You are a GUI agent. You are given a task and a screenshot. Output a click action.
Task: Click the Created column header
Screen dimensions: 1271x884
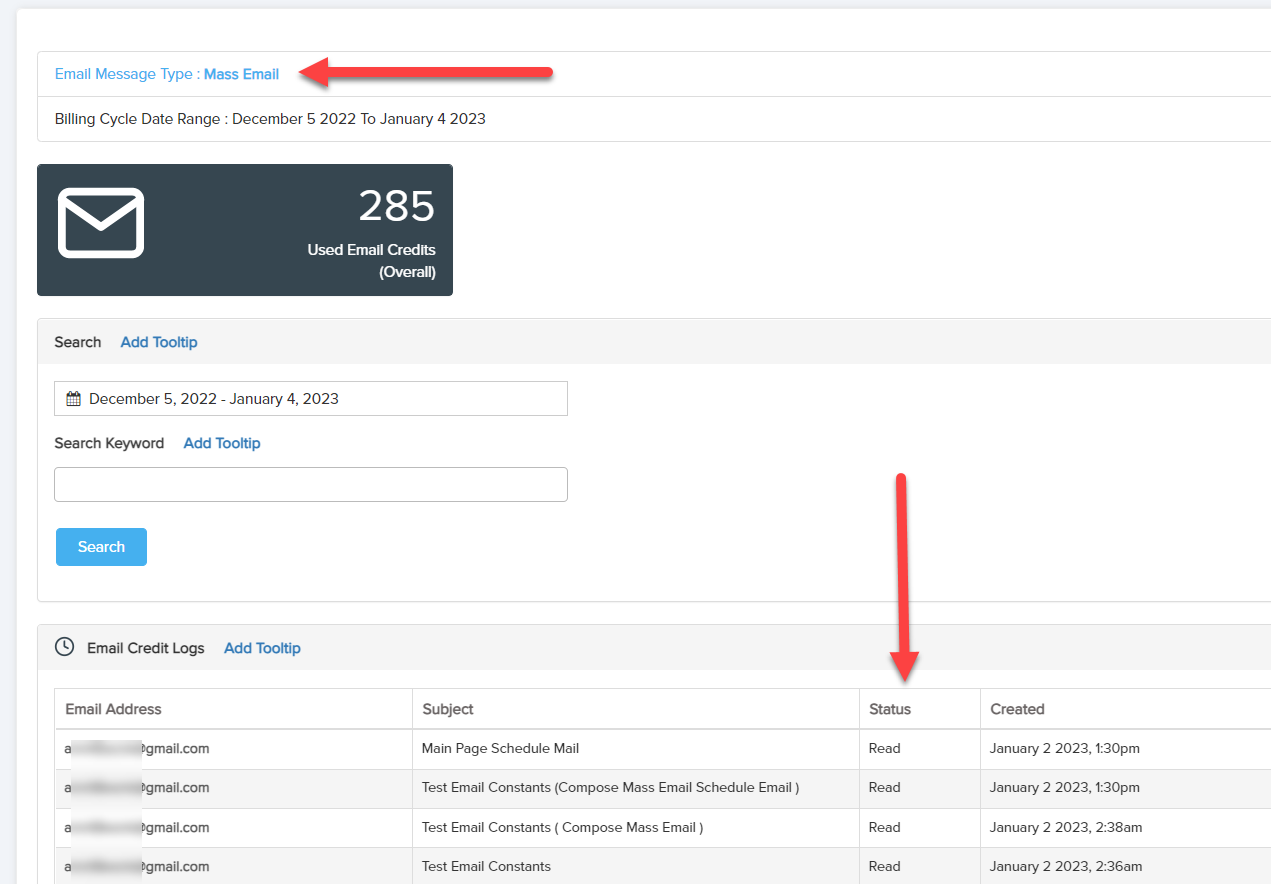click(x=1017, y=709)
